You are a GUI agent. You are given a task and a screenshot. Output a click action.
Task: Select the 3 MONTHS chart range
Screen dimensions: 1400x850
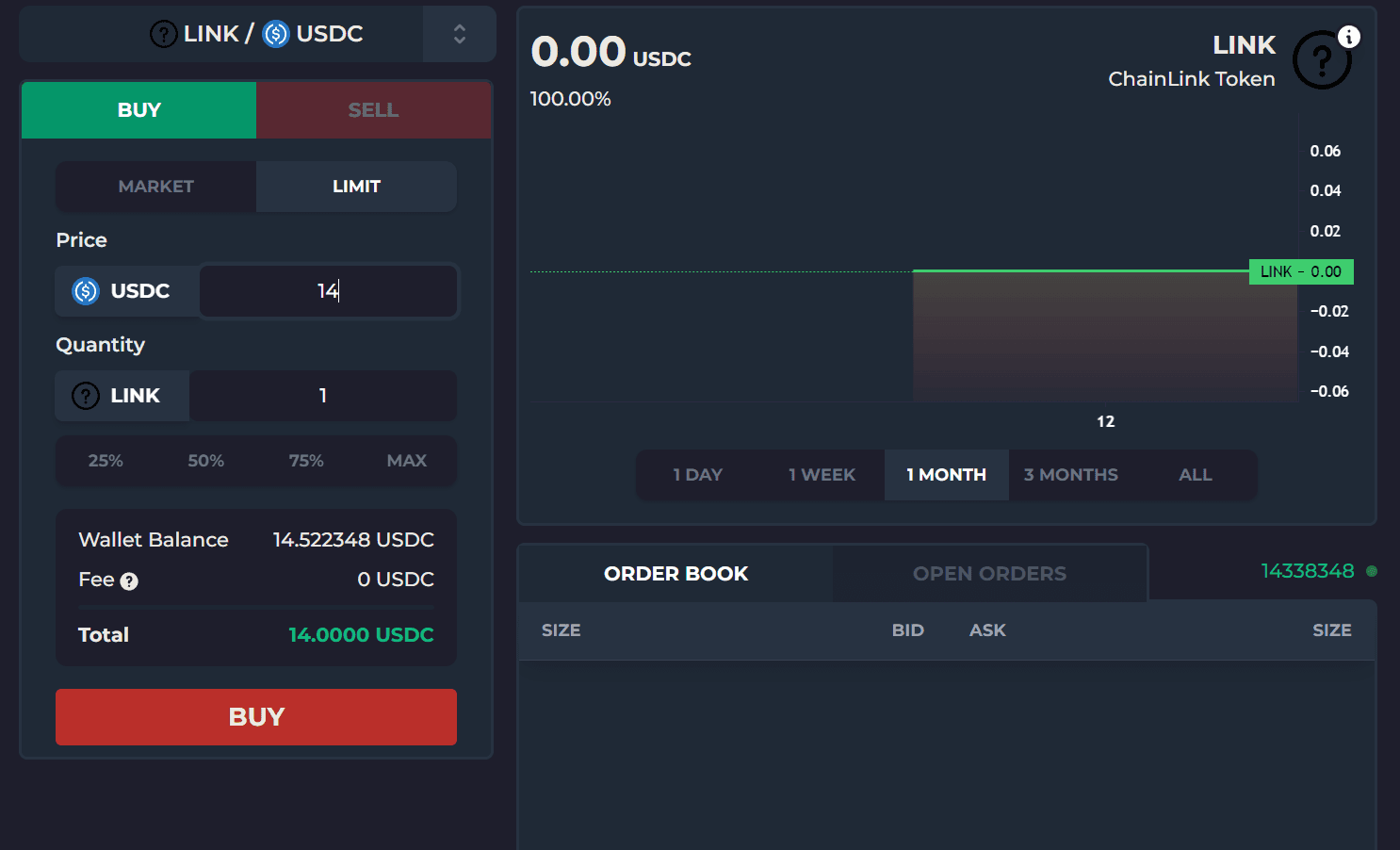coord(1070,475)
